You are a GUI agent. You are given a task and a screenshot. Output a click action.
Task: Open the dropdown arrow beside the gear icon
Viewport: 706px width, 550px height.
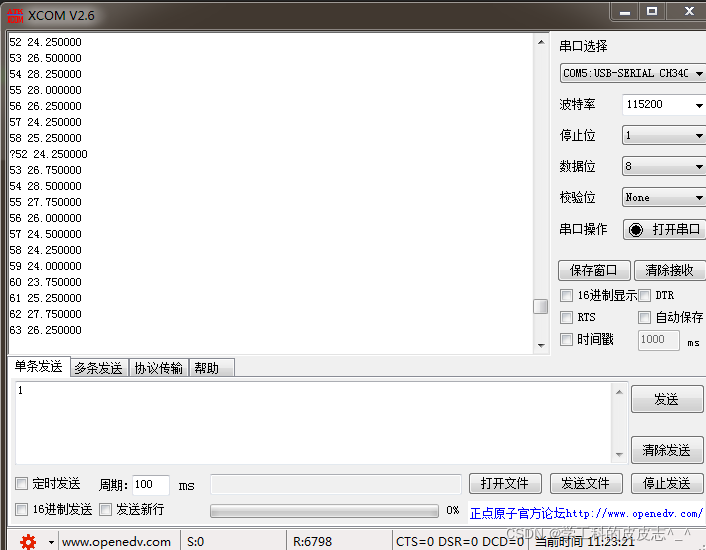51,542
